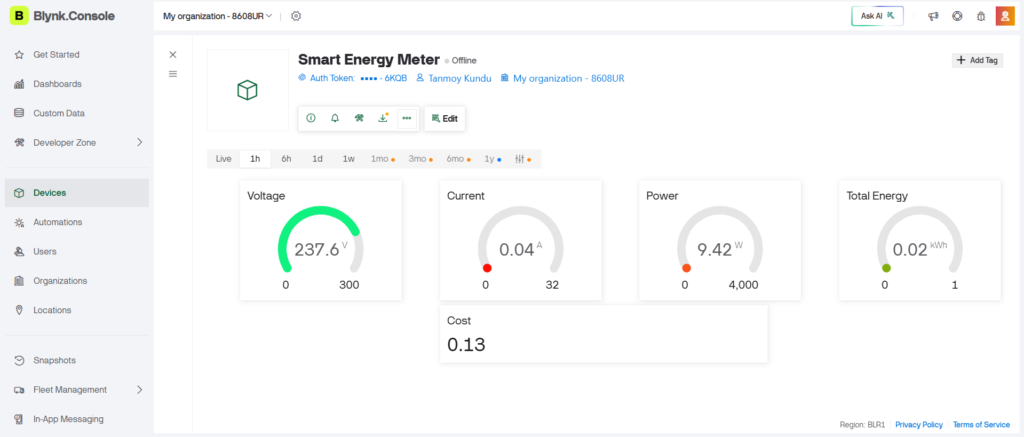This screenshot has width=1024, height=437.
Task: Open device info icon
Action: click(x=311, y=118)
